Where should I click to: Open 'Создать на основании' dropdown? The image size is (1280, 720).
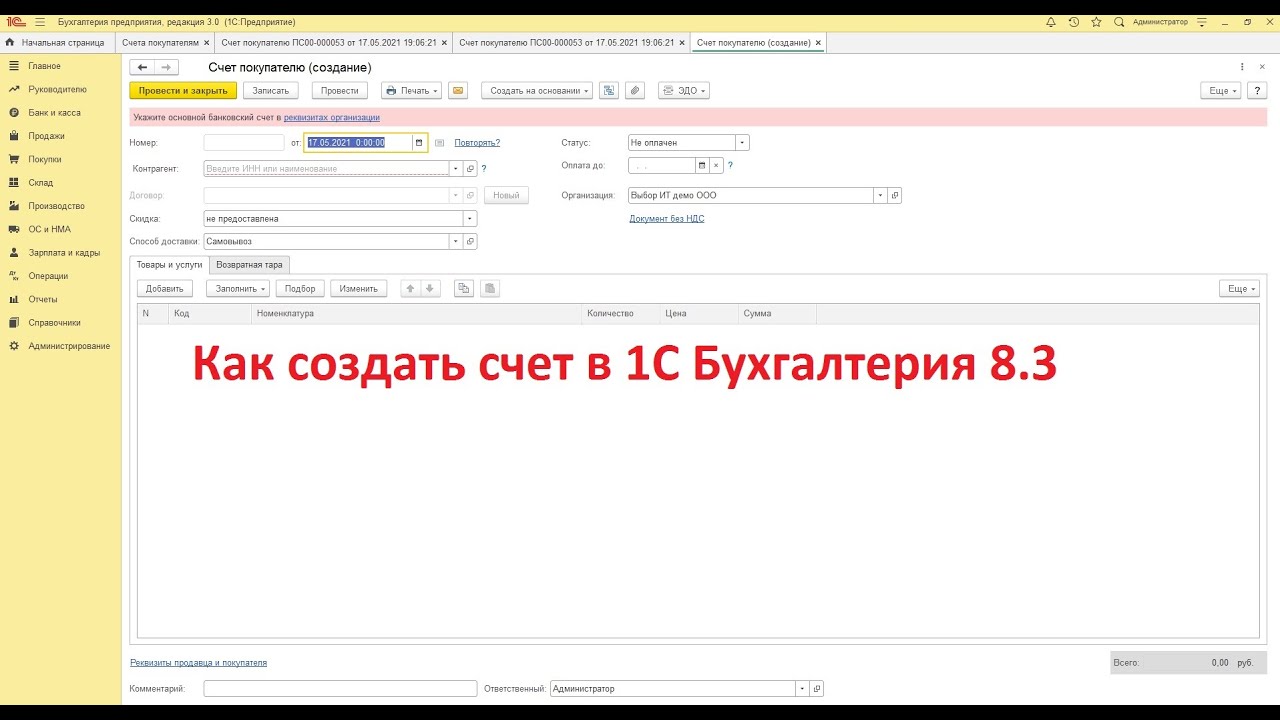537,90
